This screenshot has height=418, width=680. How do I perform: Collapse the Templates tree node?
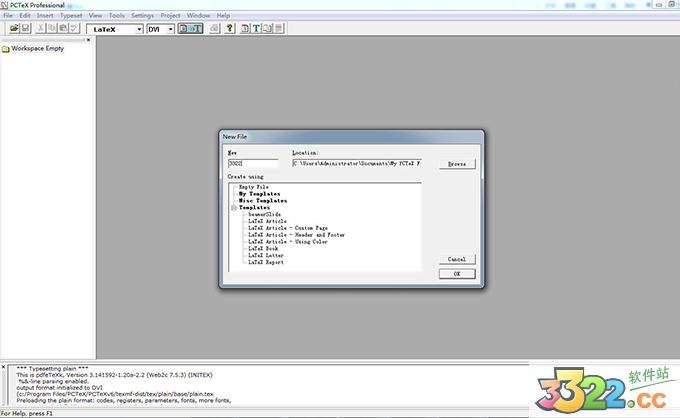tap(234, 208)
